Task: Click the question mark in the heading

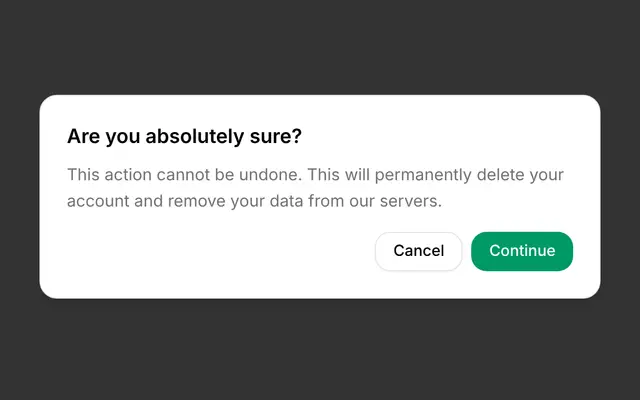Action: 297,136
